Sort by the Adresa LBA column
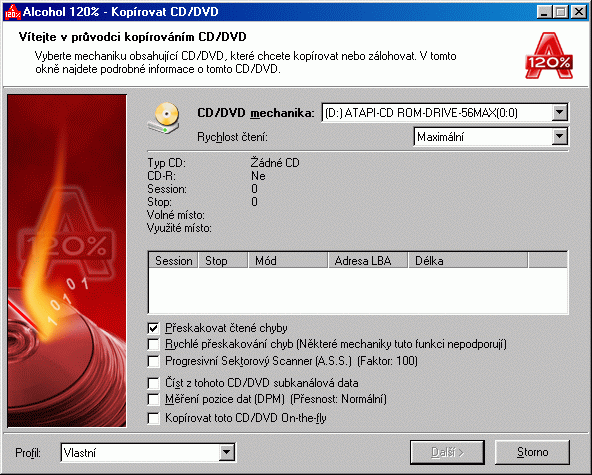Image resolution: width=592 pixels, height=475 pixels. pyautogui.click(x=368, y=261)
